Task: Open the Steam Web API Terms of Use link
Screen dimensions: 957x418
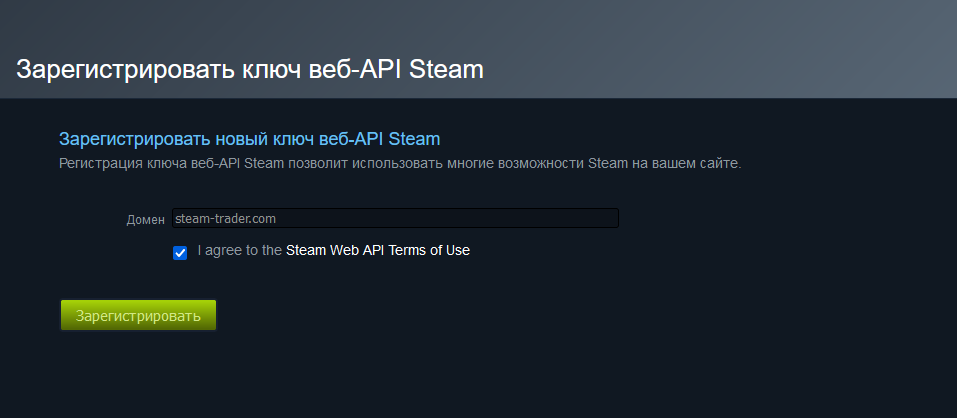Action: [x=377, y=250]
